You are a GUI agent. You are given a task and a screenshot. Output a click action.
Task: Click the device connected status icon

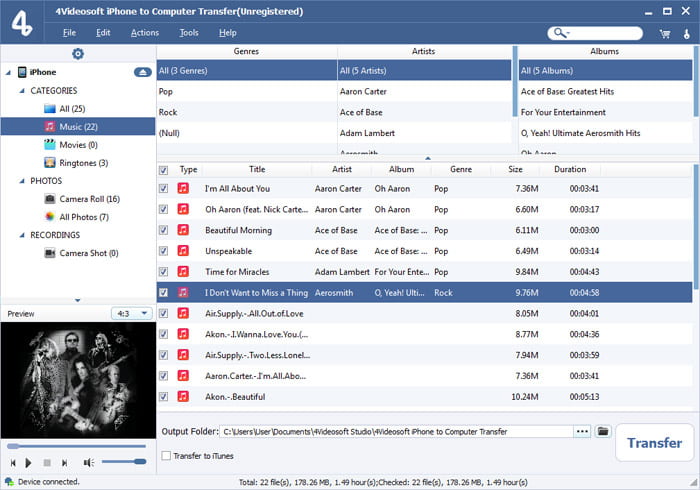(x=9, y=482)
